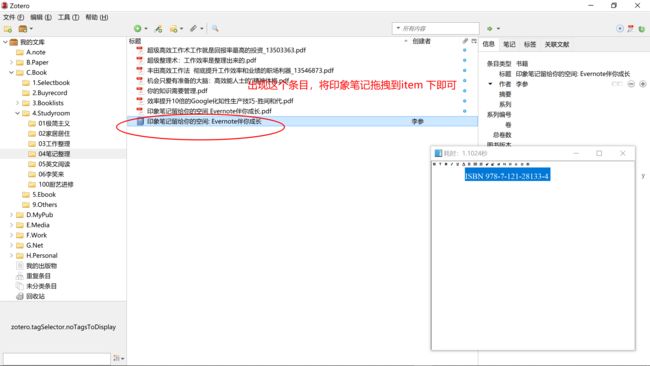The image size is (650, 366).
Task: Click the minus button to remove the author
Action: click(631, 84)
